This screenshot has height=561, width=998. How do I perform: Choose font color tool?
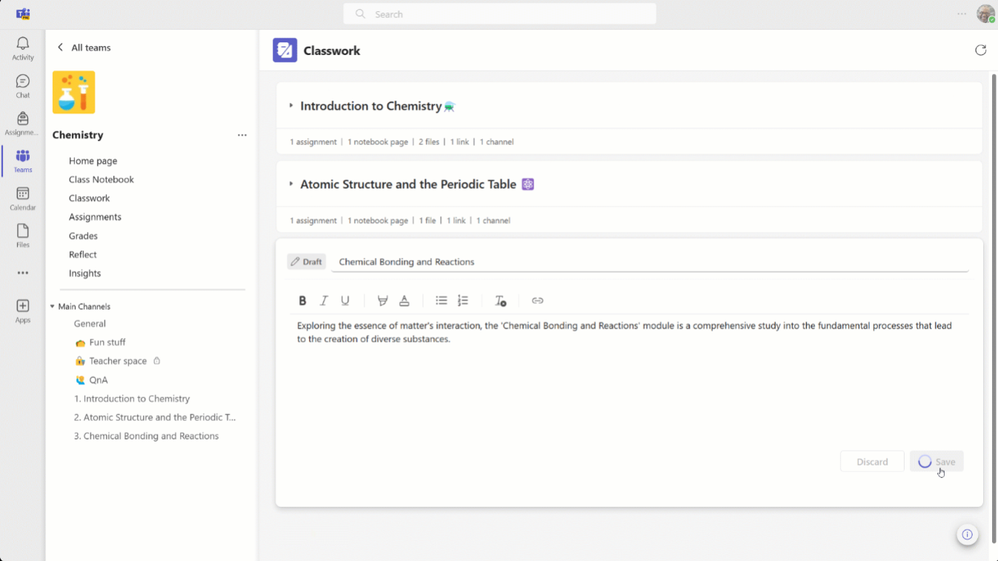pyautogui.click(x=404, y=301)
